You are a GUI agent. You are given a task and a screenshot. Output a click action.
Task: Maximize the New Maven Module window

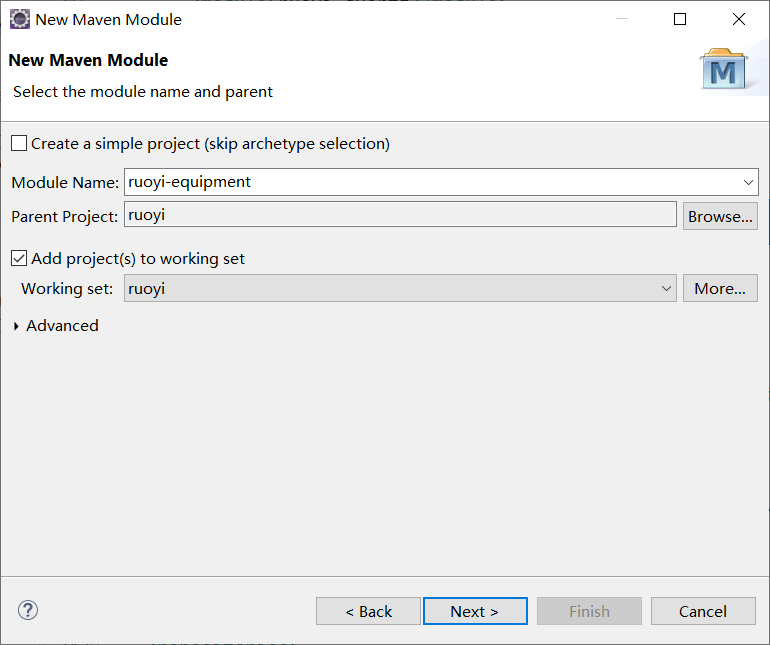pyautogui.click(x=680, y=19)
